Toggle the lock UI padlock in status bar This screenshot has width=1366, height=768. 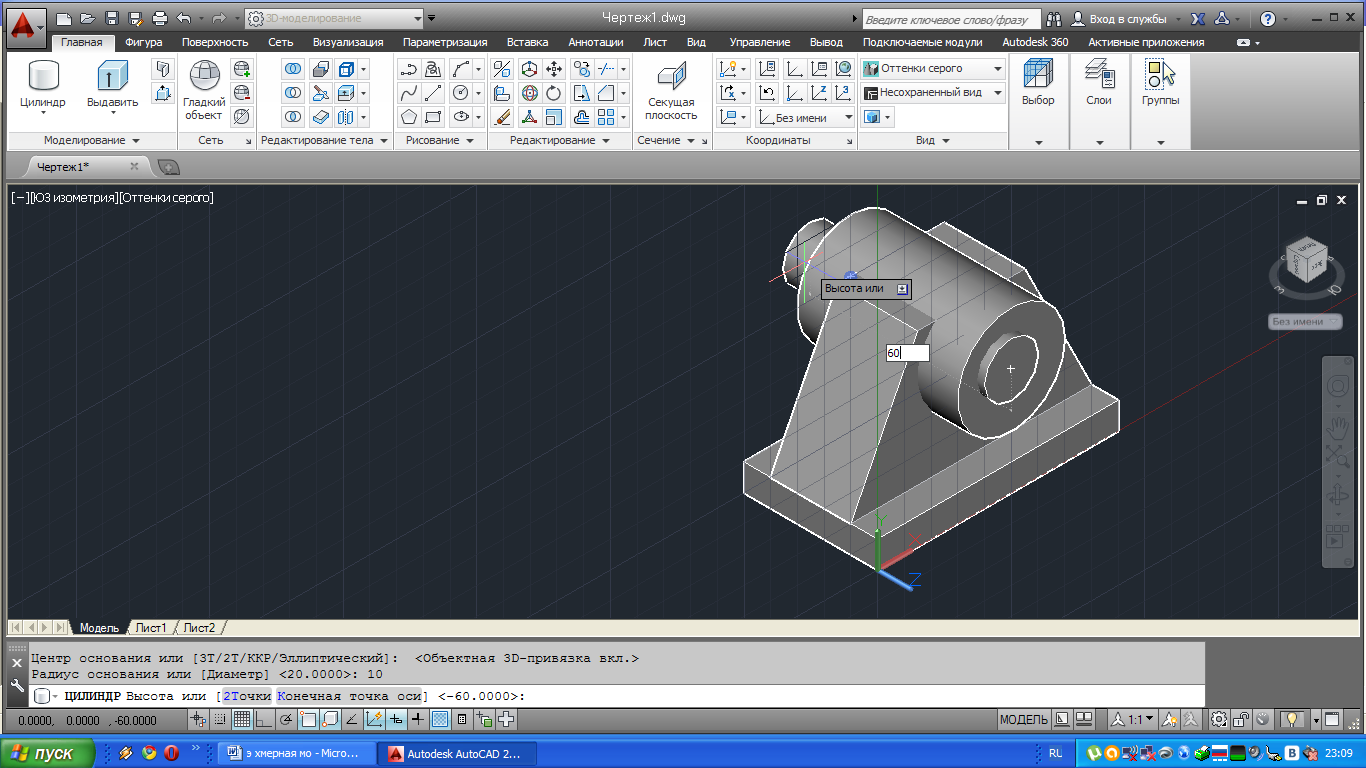(1241, 719)
